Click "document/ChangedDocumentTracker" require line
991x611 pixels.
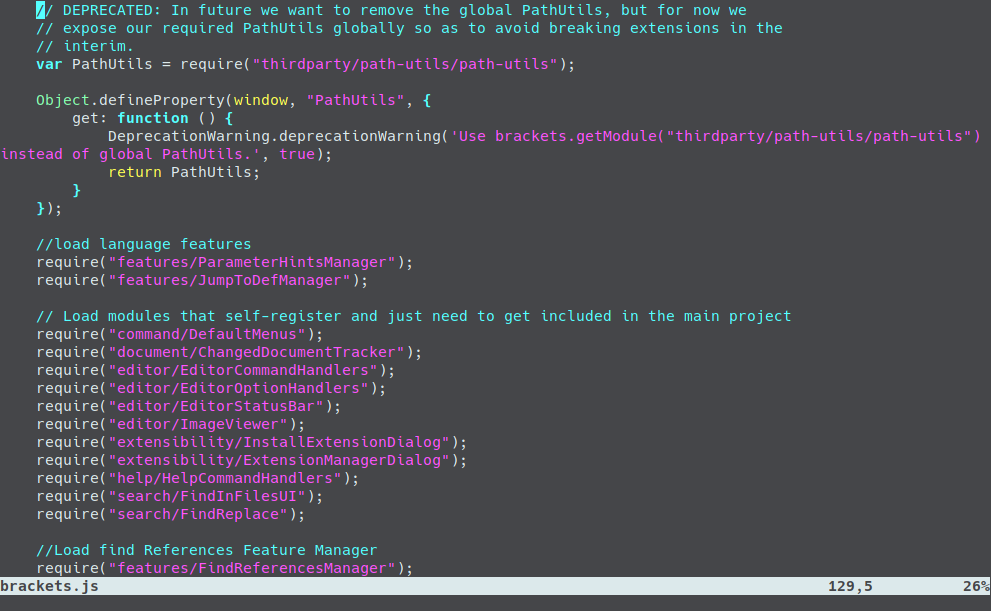228,352
